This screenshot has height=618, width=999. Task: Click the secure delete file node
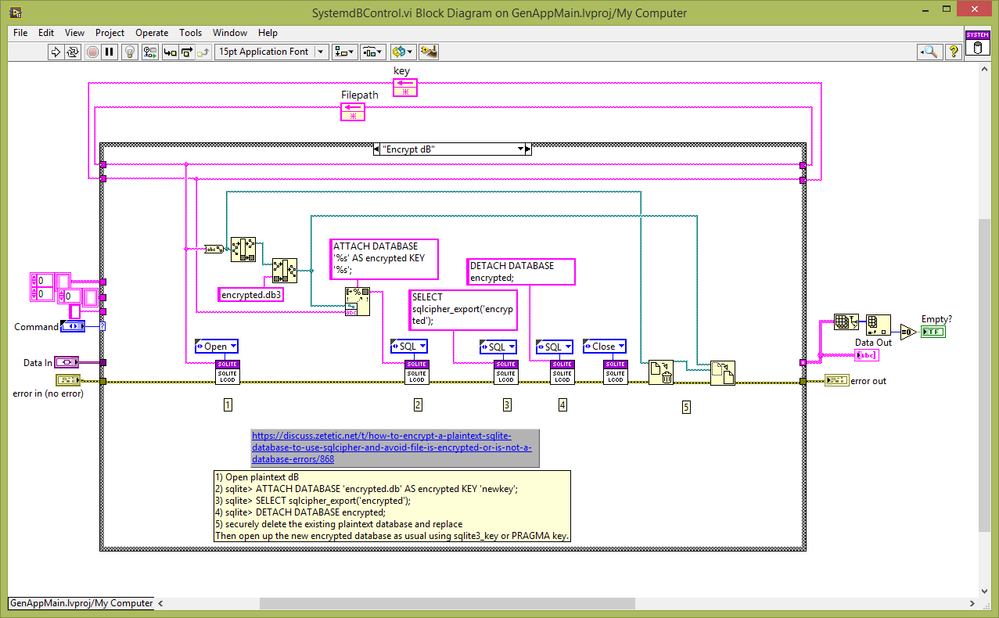[x=661, y=372]
